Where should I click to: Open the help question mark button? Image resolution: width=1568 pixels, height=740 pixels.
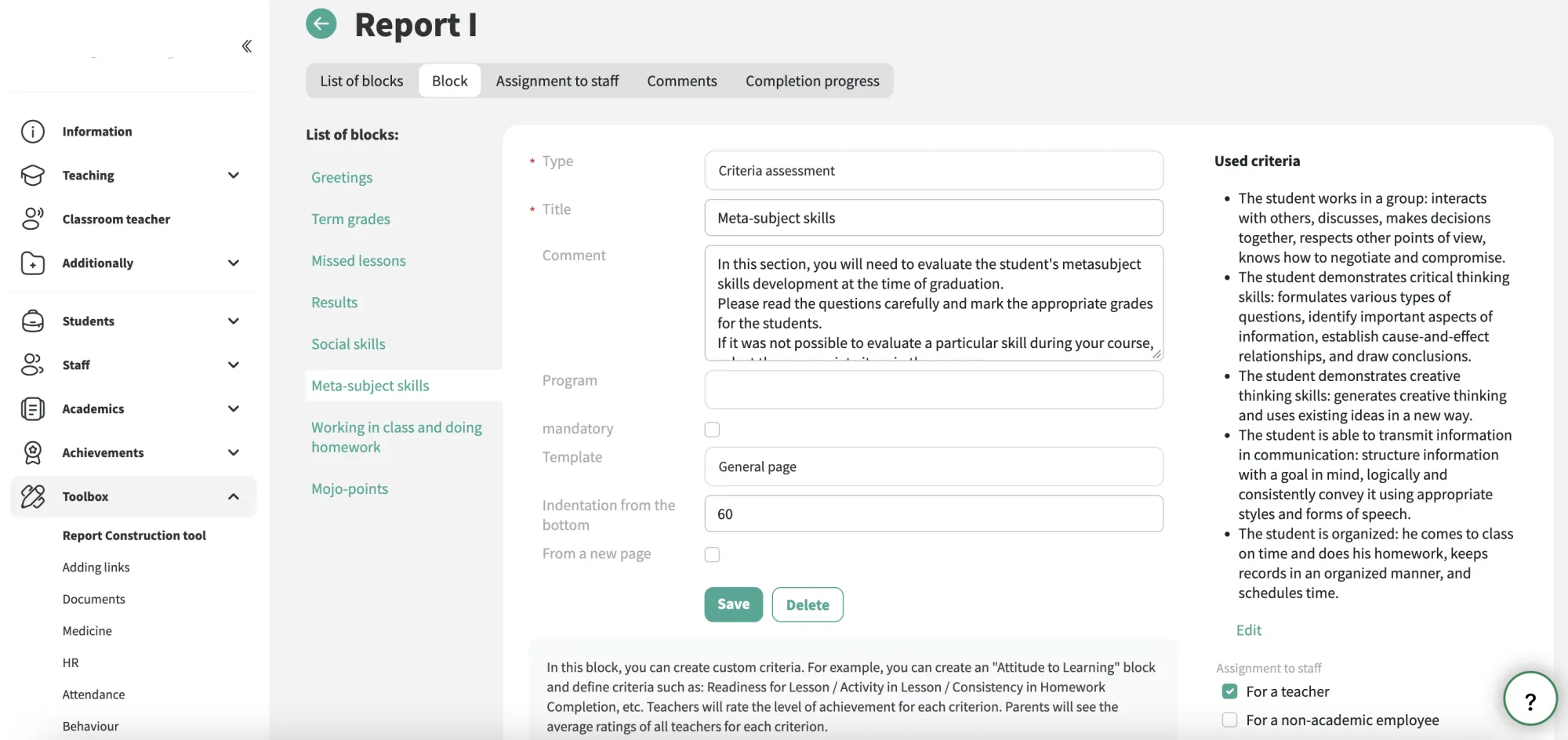point(1530,699)
